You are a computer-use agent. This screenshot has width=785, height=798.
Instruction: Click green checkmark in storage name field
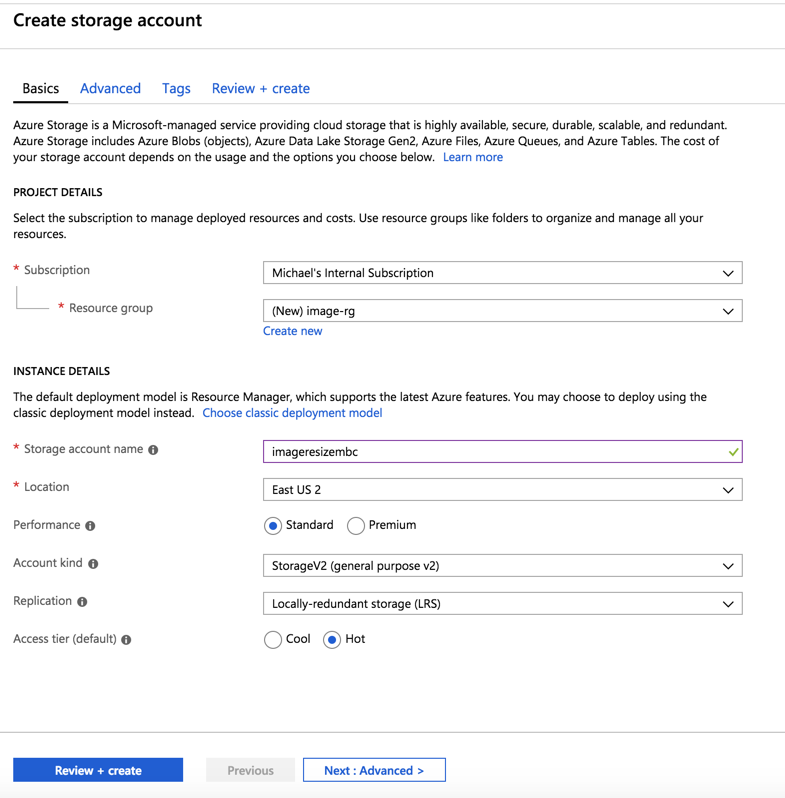tap(734, 452)
